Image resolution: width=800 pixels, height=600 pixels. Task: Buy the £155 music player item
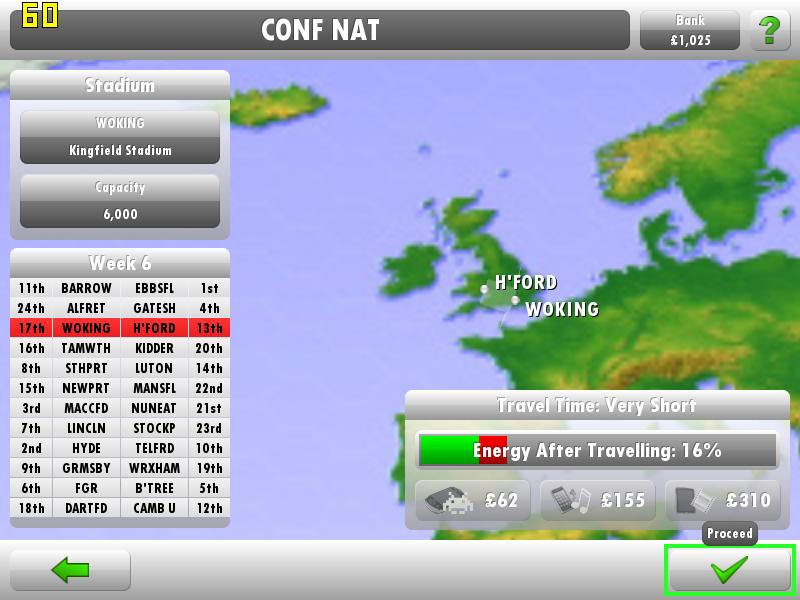(x=598, y=500)
